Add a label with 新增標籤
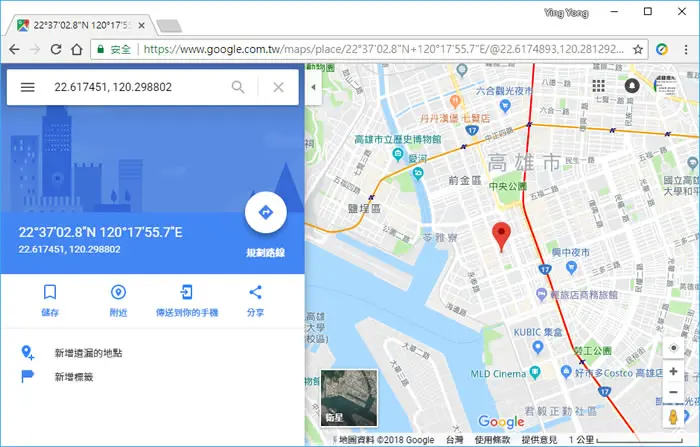Viewport: 700px width, 447px height. coord(74,377)
